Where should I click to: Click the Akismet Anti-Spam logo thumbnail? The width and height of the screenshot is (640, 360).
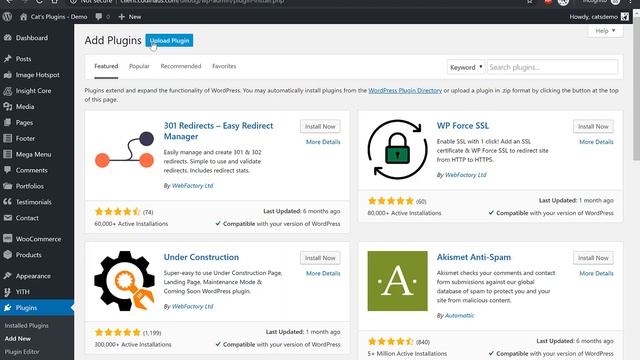398,281
